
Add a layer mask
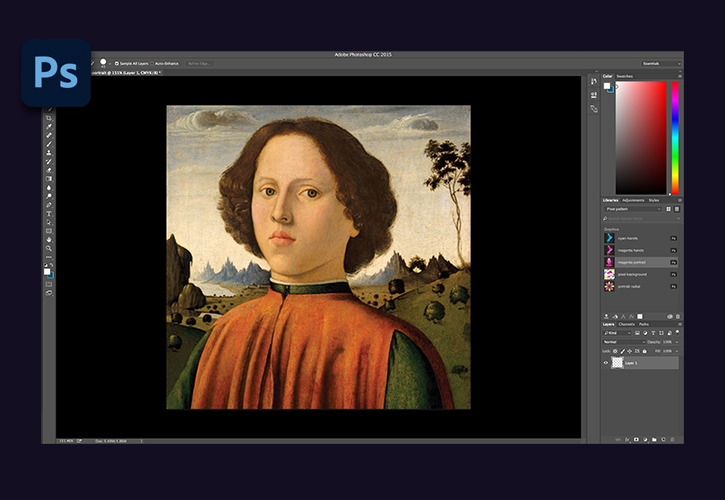pyautogui.click(x=636, y=439)
